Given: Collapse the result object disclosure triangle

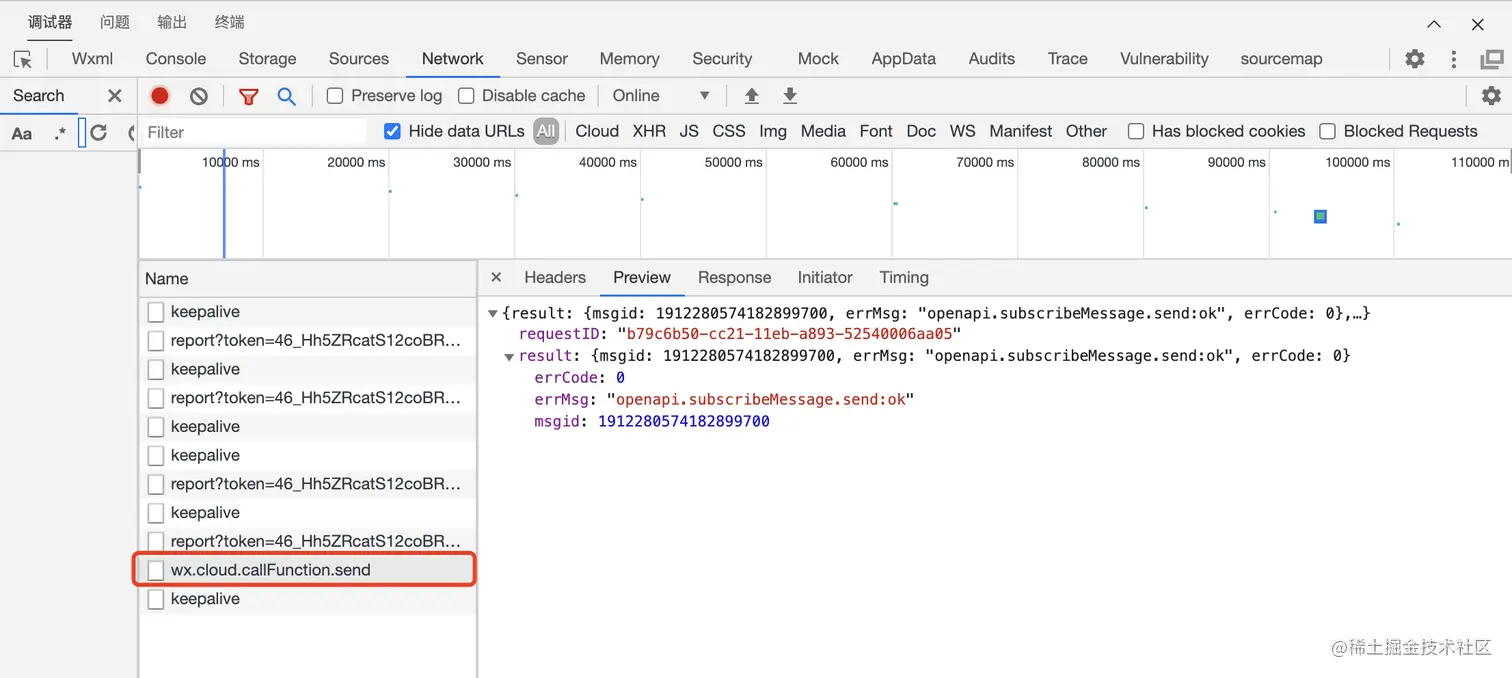Looking at the screenshot, I should [x=509, y=356].
